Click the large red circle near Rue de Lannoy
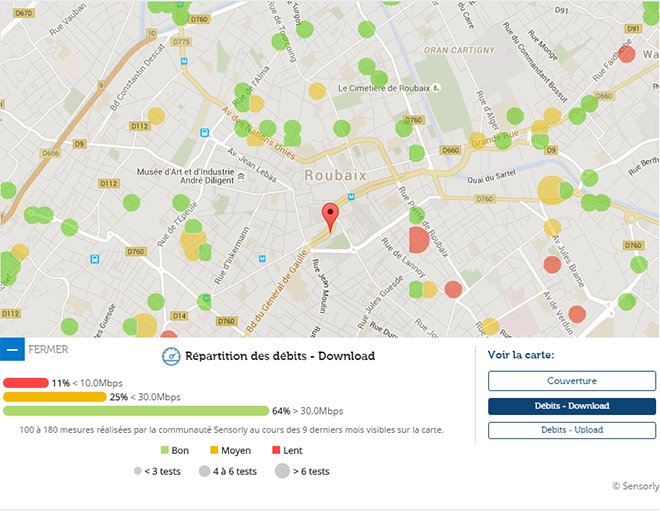 coord(419,240)
